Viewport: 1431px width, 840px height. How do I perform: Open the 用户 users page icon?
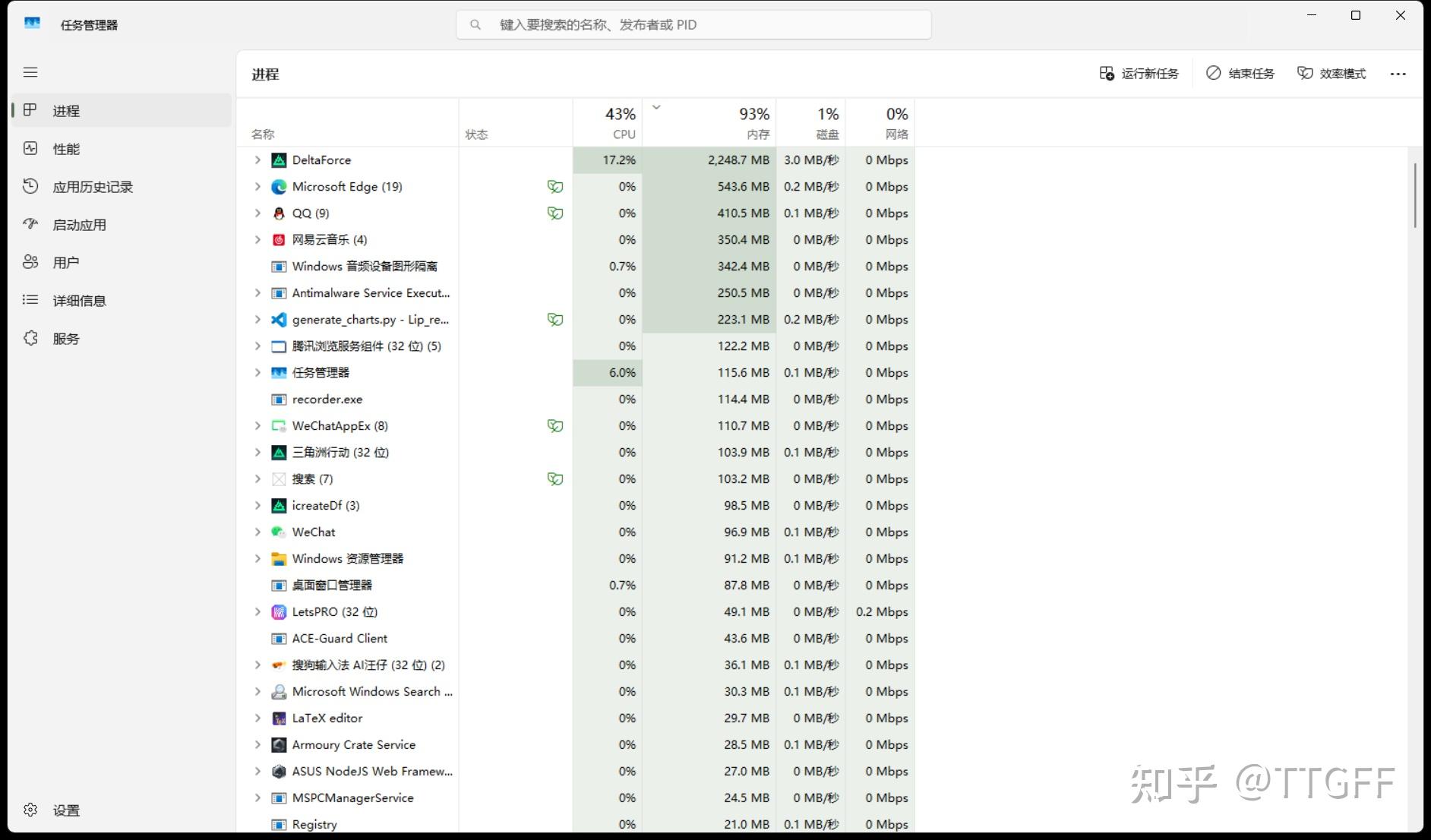(30, 262)
